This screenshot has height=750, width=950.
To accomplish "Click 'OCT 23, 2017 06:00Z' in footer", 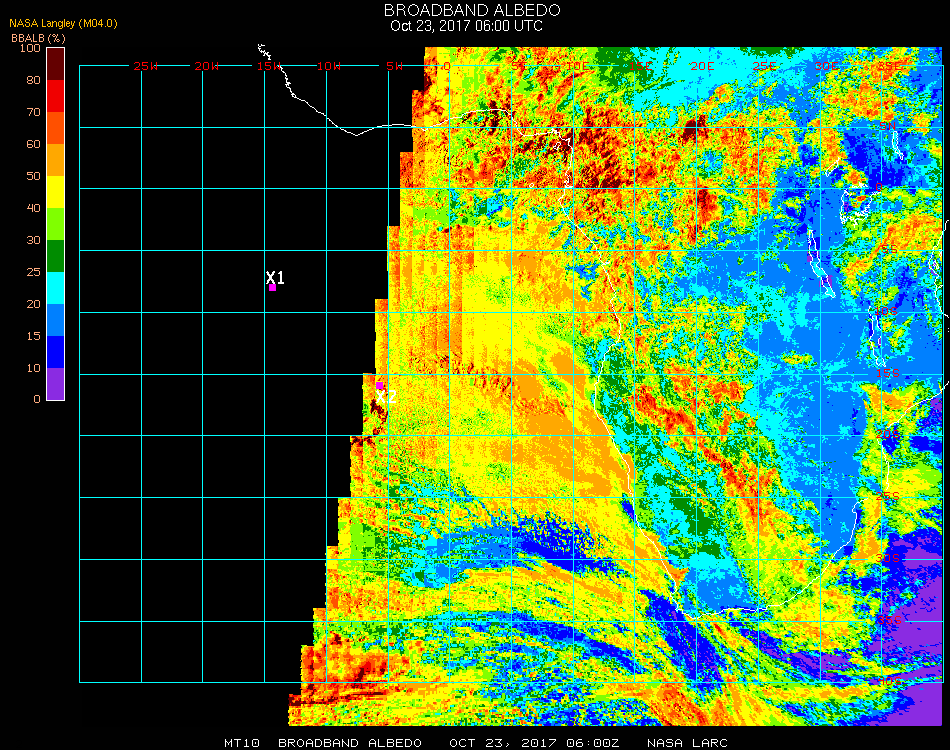I will (534, 743).
